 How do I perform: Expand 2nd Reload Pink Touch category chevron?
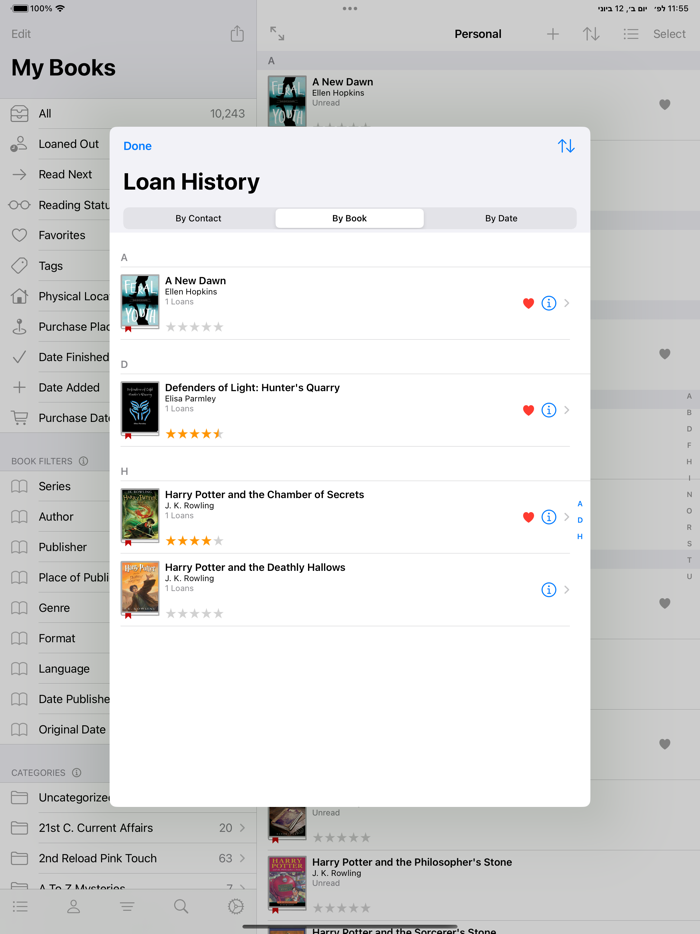coord(242,858)
